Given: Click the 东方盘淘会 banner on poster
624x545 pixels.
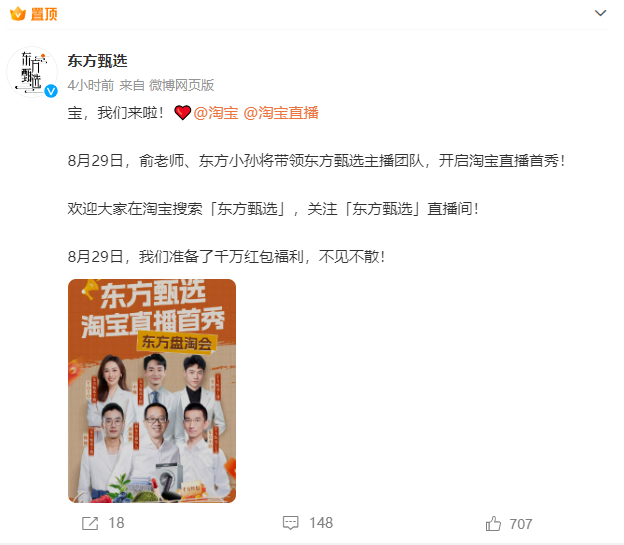Looking at the screenshot, I should [x=177, y=343].
